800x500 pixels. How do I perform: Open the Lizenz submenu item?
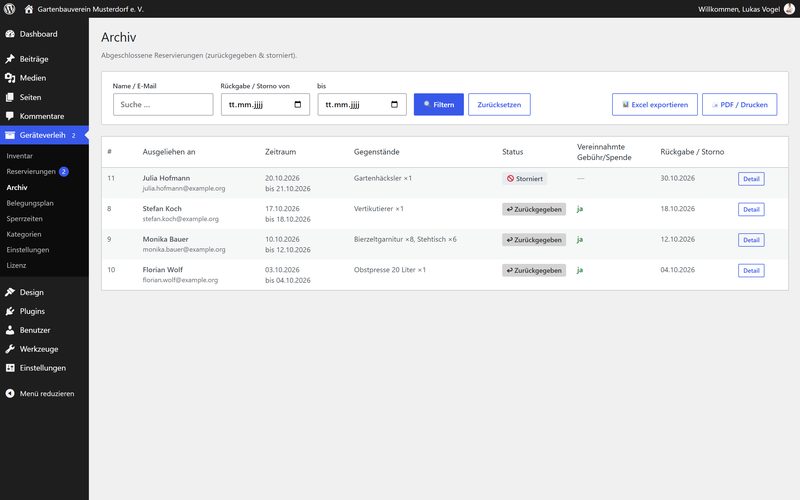point(16,265)
